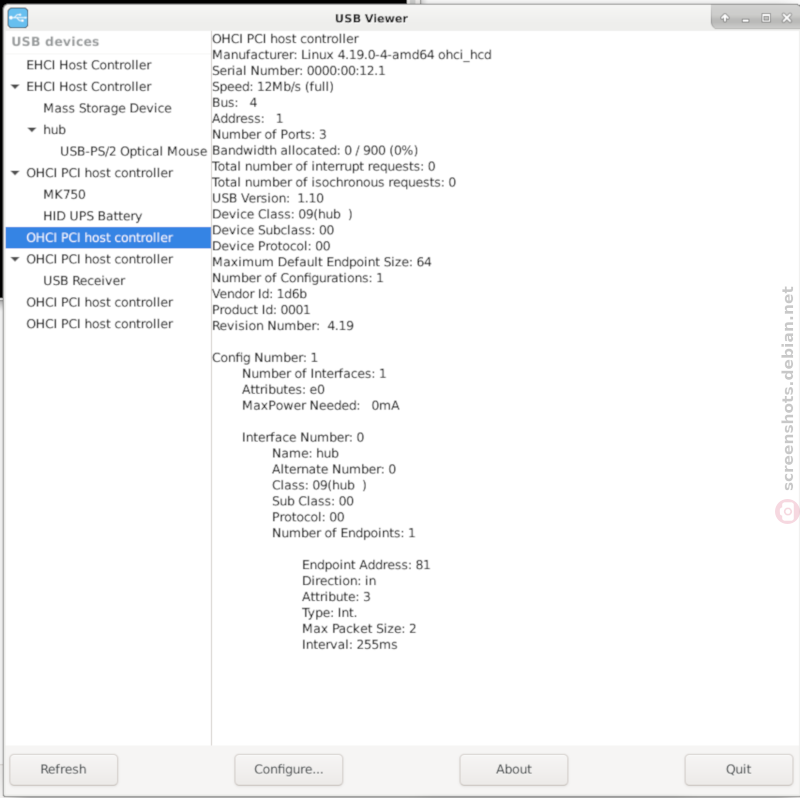This screenshot has height=798, width=800.
Task: Select Mass Storage Device
Action: 107,108
